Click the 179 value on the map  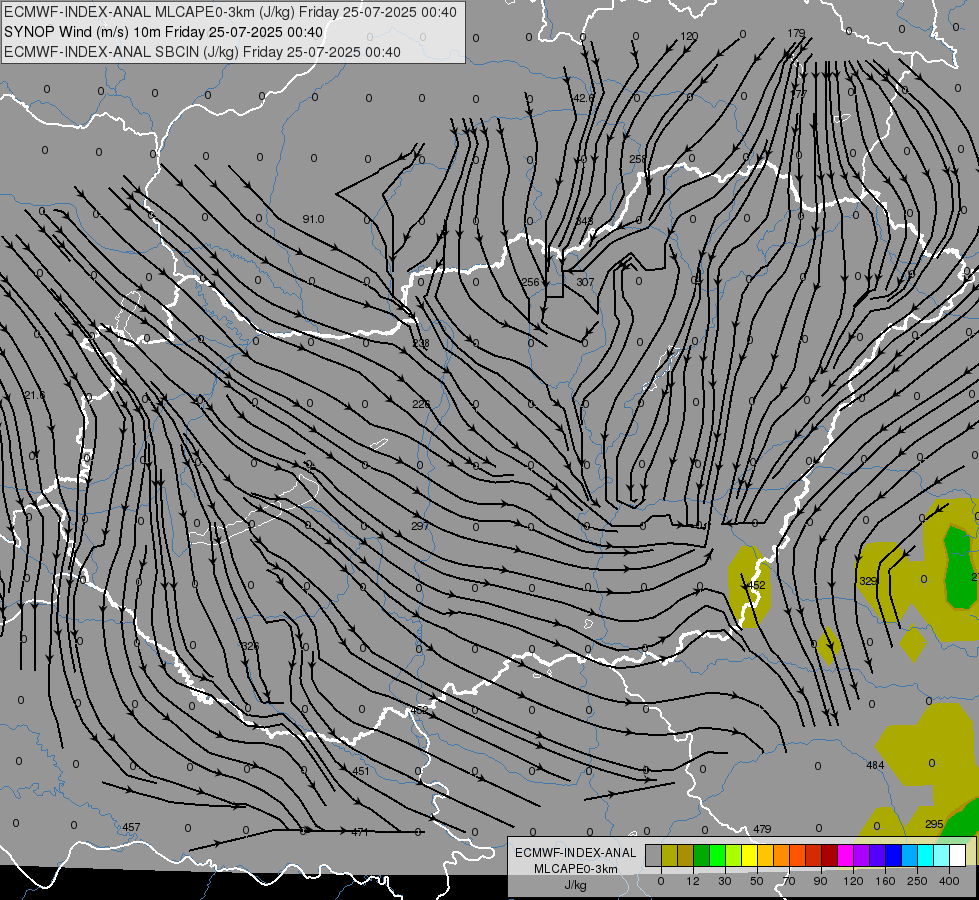tap(796, 33)
